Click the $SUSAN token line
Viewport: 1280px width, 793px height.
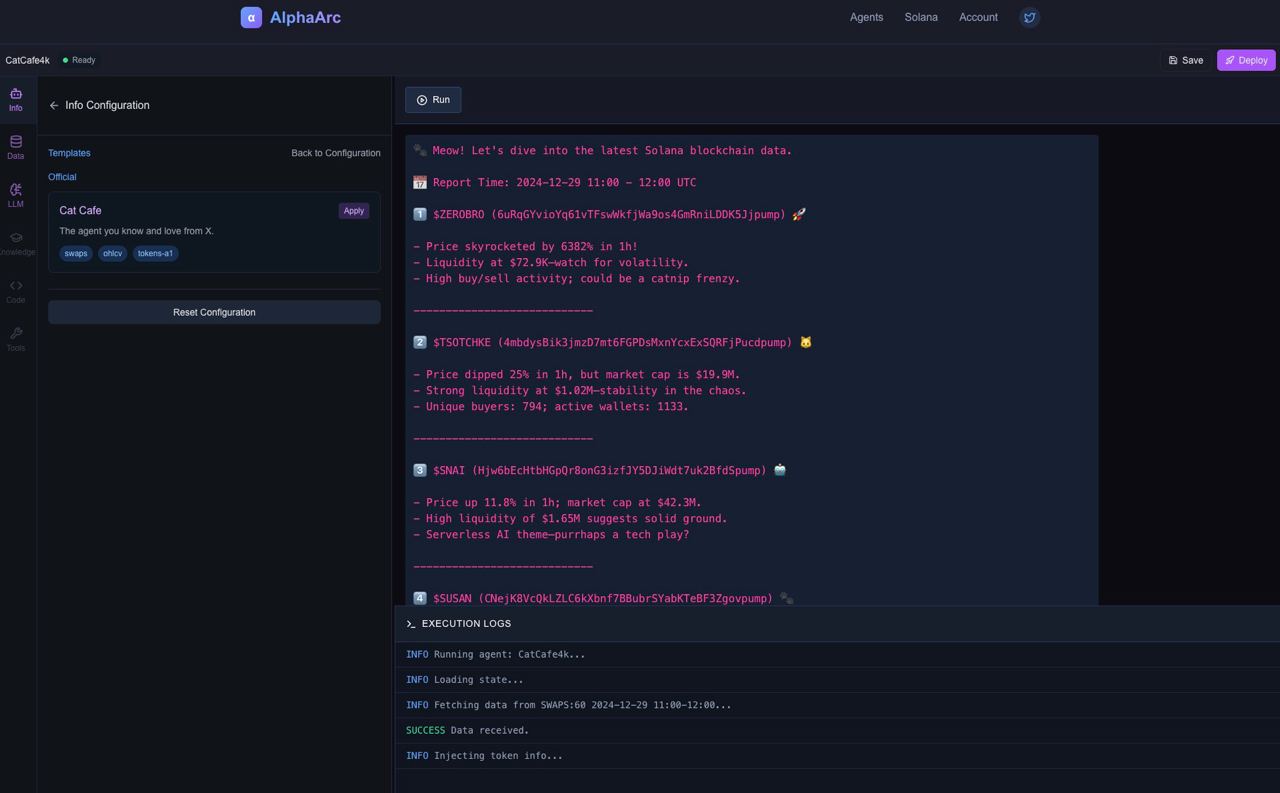(x=603, y=599)
